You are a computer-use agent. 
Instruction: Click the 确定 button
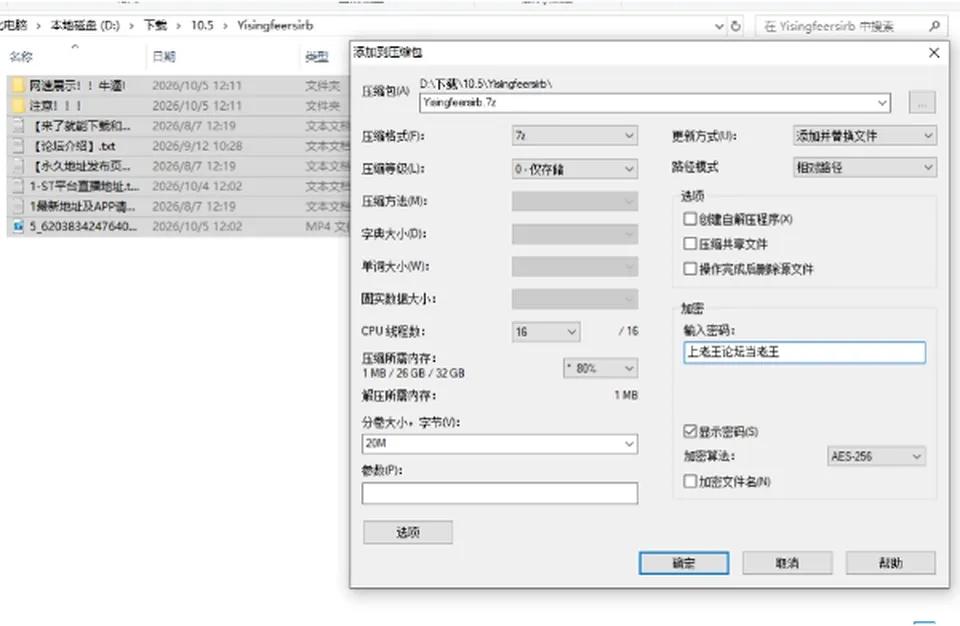[684, 563]
